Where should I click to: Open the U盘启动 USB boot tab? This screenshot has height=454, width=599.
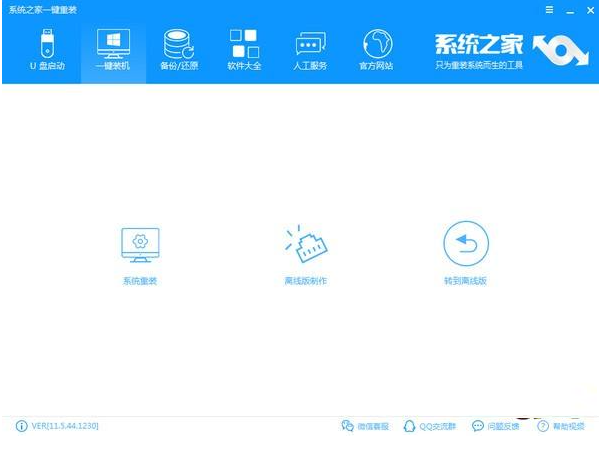point(47,50)
